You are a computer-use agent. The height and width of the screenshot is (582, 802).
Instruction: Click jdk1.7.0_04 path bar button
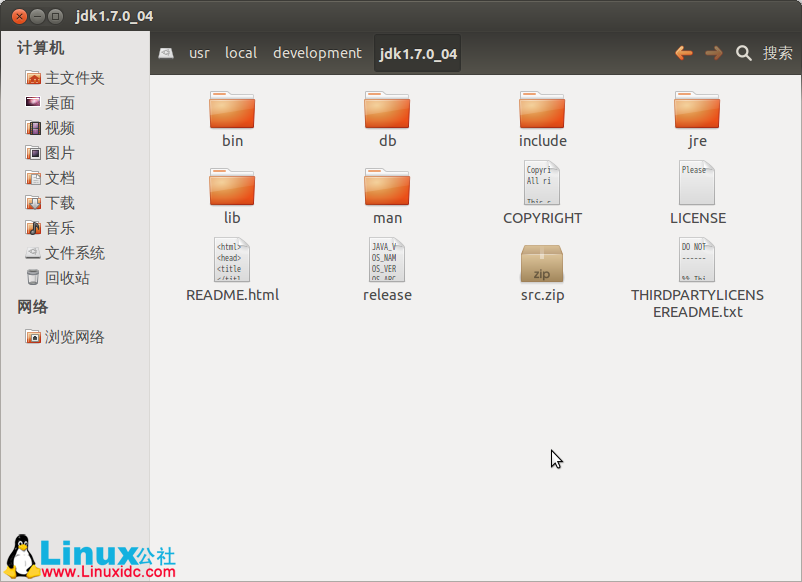(417, 53)
